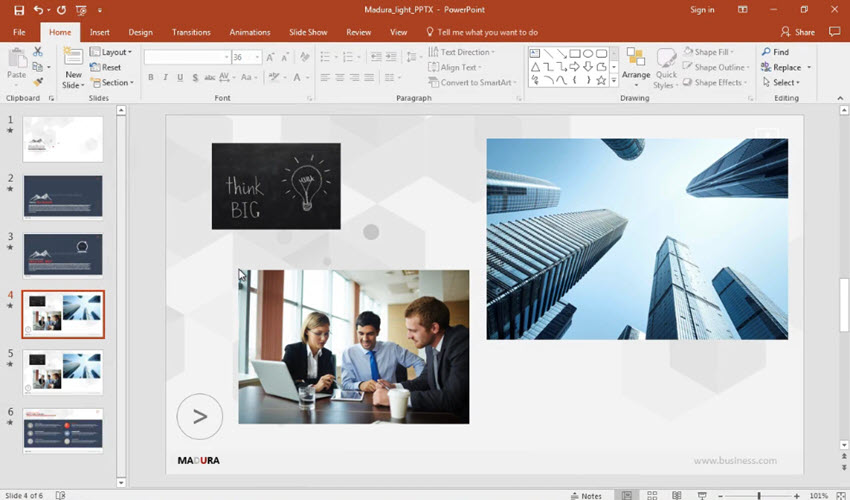Start Slide Show from status bar icon

coord(703,495)
